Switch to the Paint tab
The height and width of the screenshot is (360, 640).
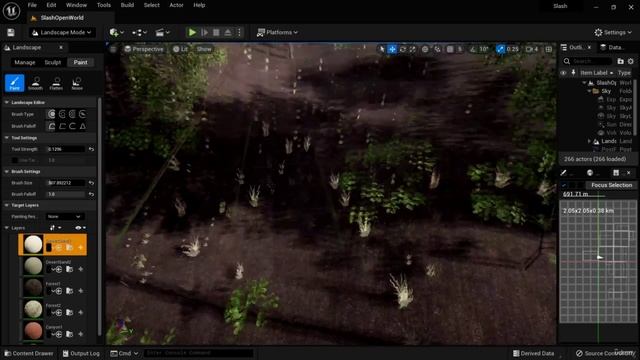[x=80, y=62]
